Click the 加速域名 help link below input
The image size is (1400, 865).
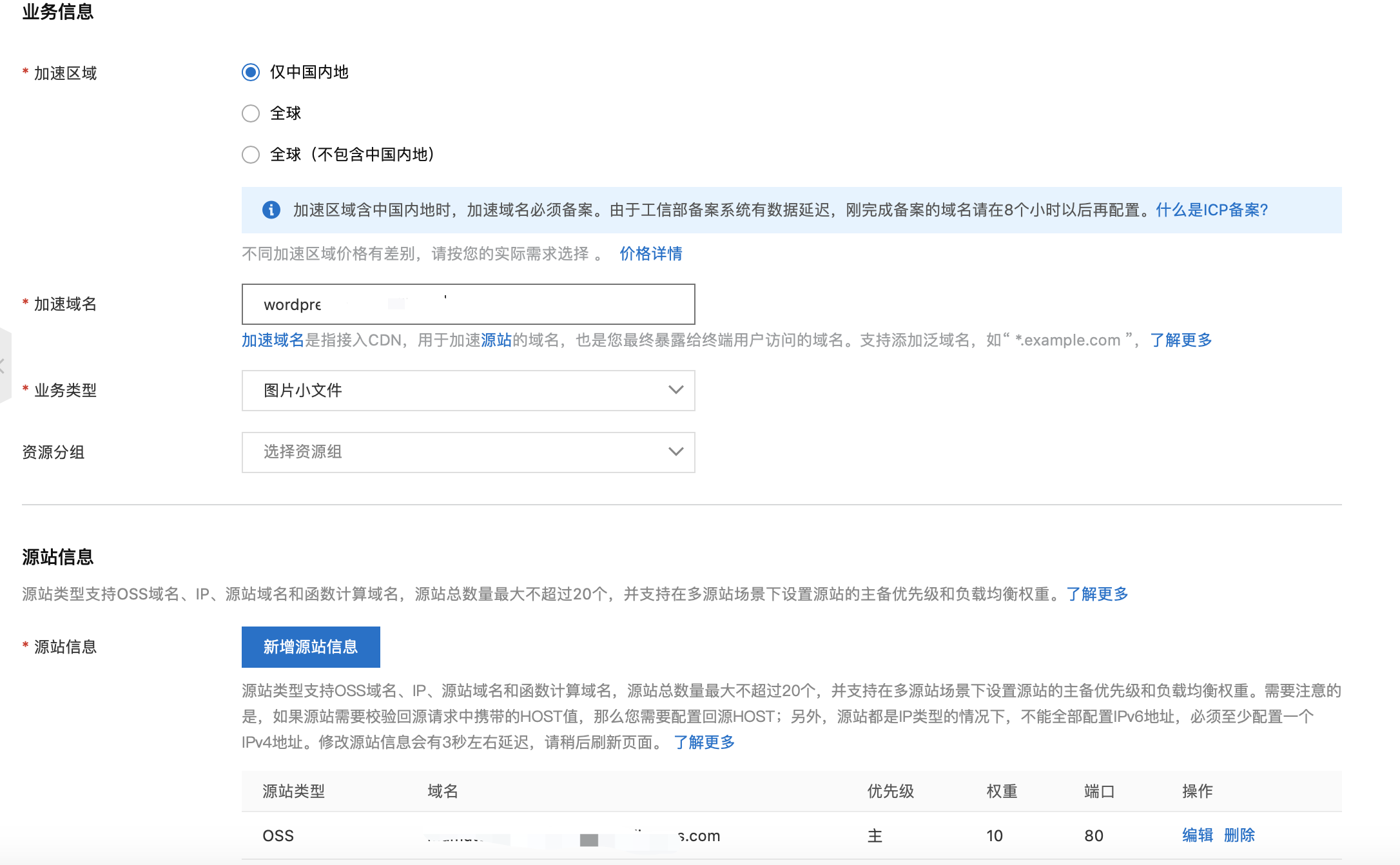coord(273,340)
